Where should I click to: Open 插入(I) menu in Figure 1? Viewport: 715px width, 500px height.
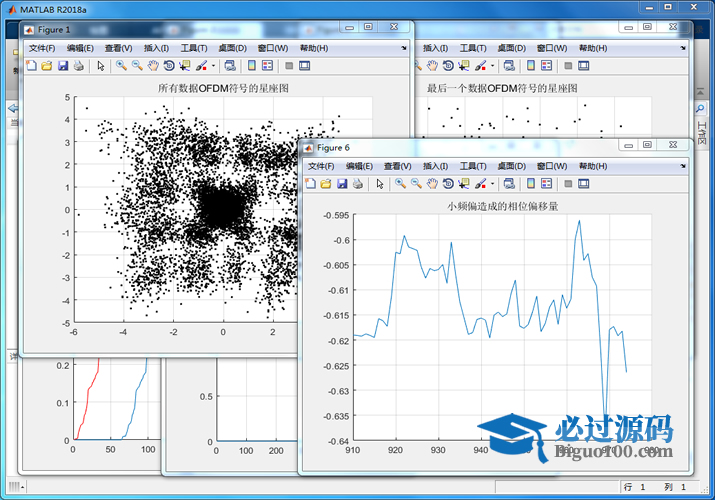coord(156,48)
